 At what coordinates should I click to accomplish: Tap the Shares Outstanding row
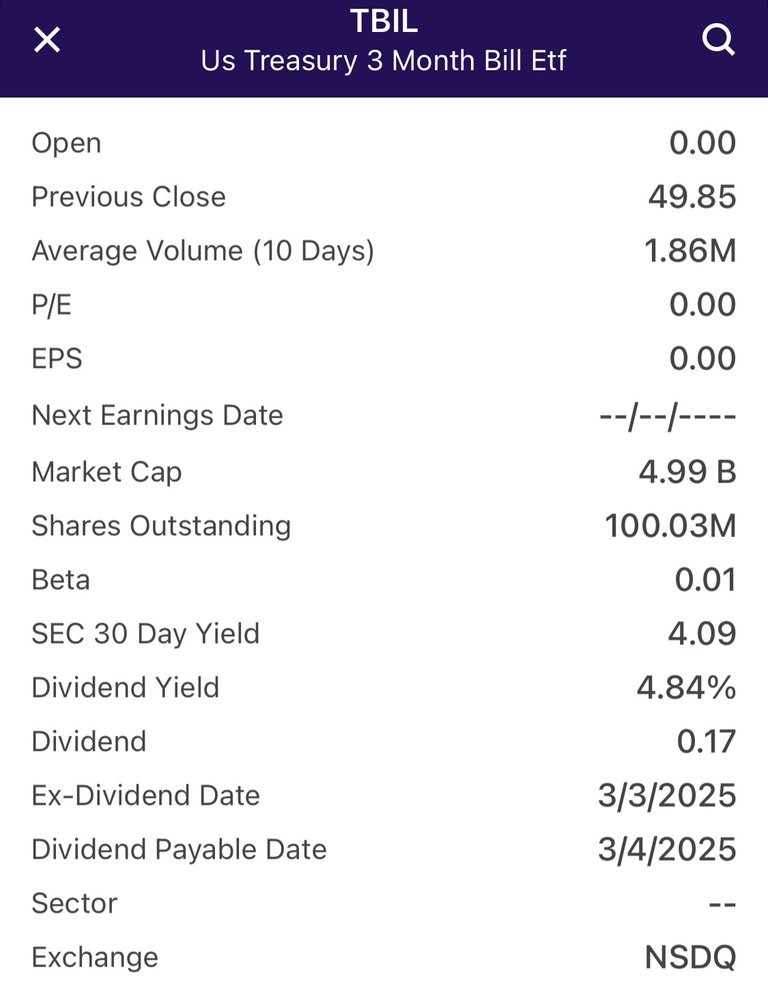384,526
